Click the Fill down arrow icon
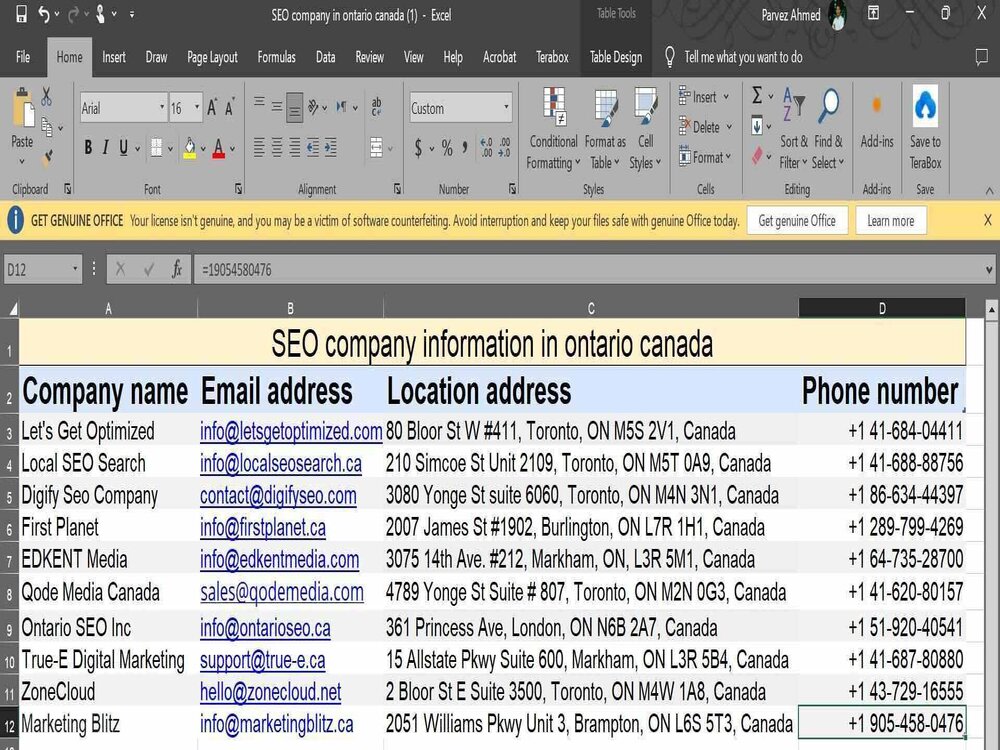Screen dimensions: 1000x750 pos(757,126)
